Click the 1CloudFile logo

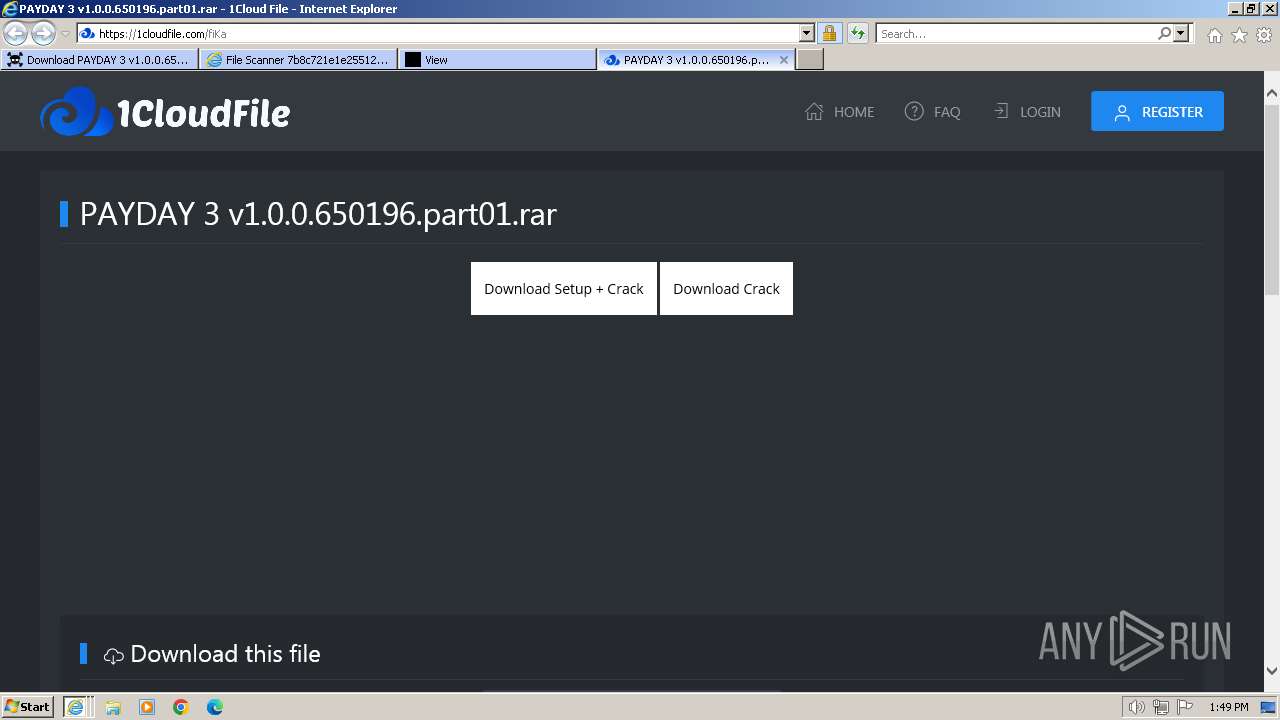click(165, 112)
